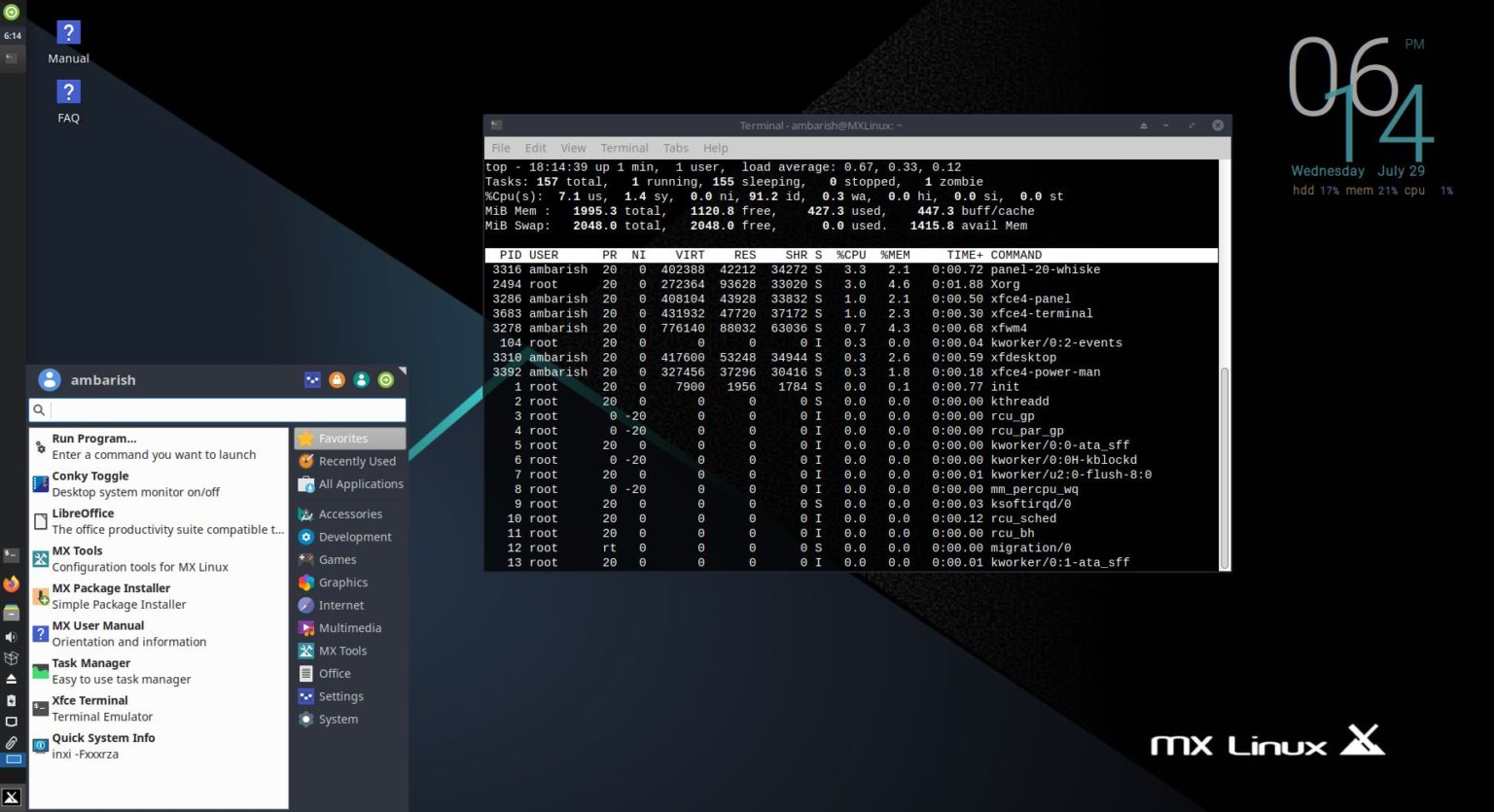Click the orange lock screen icon
The image size is (1494, 812).
pos(337,380)
